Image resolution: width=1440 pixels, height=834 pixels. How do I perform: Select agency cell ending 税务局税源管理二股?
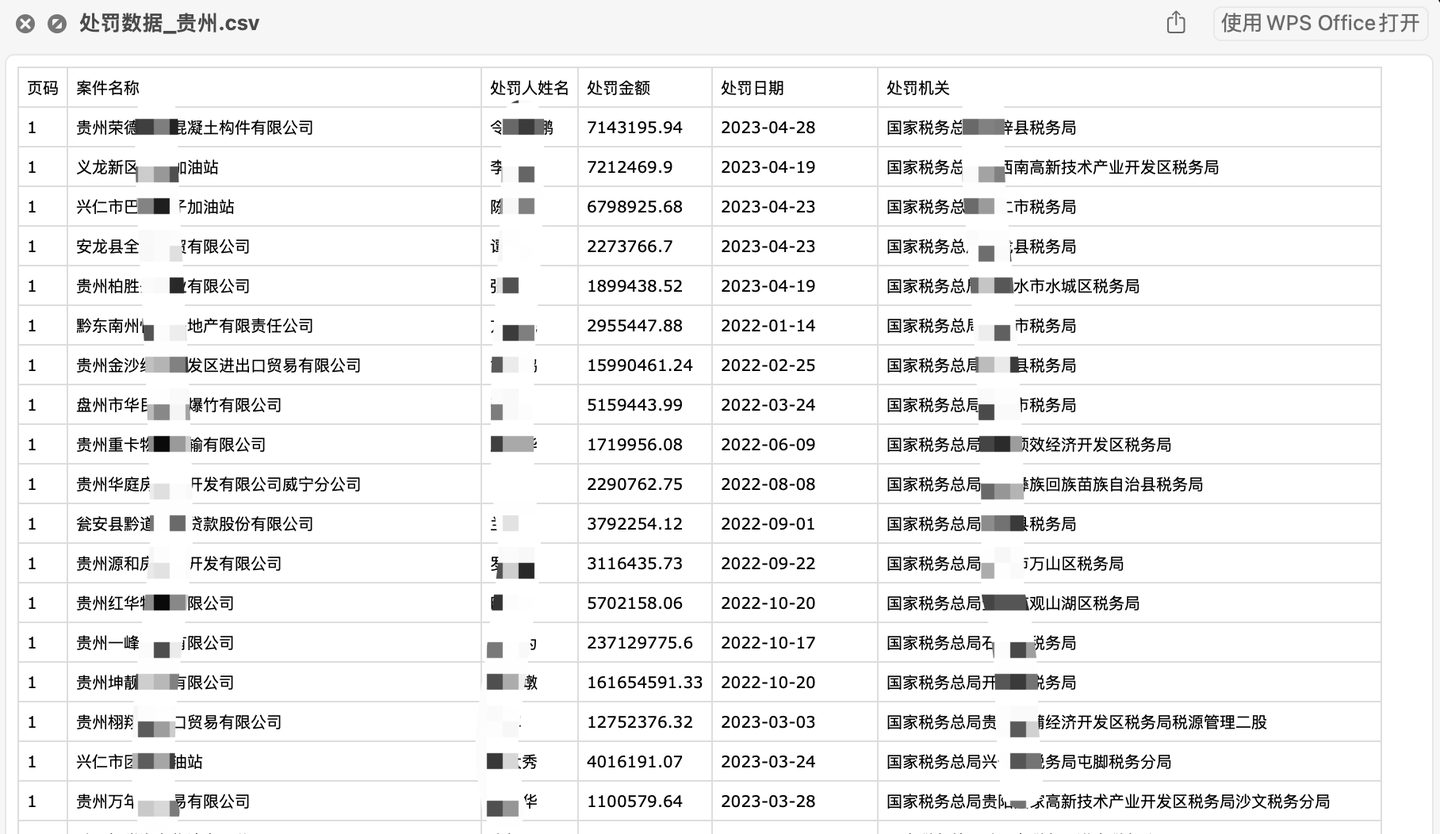click(1129, 722)
